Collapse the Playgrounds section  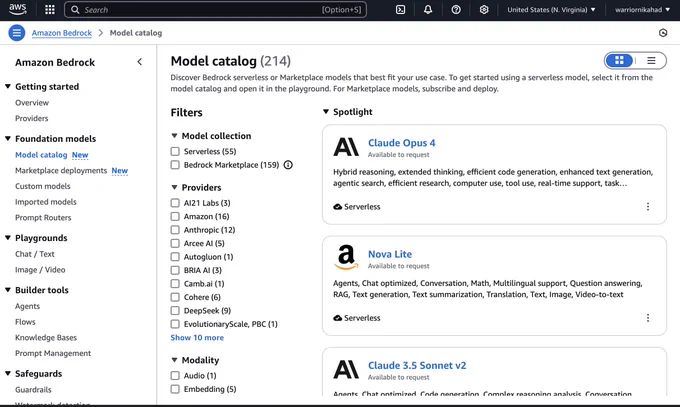point(8,238)
